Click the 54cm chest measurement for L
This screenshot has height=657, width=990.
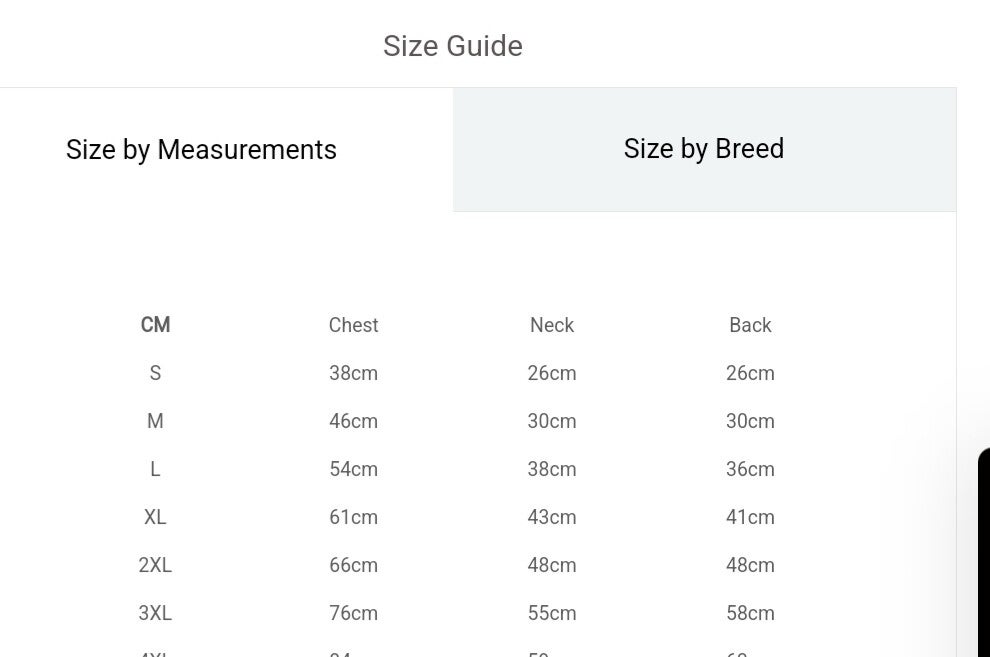coord(353,469)
